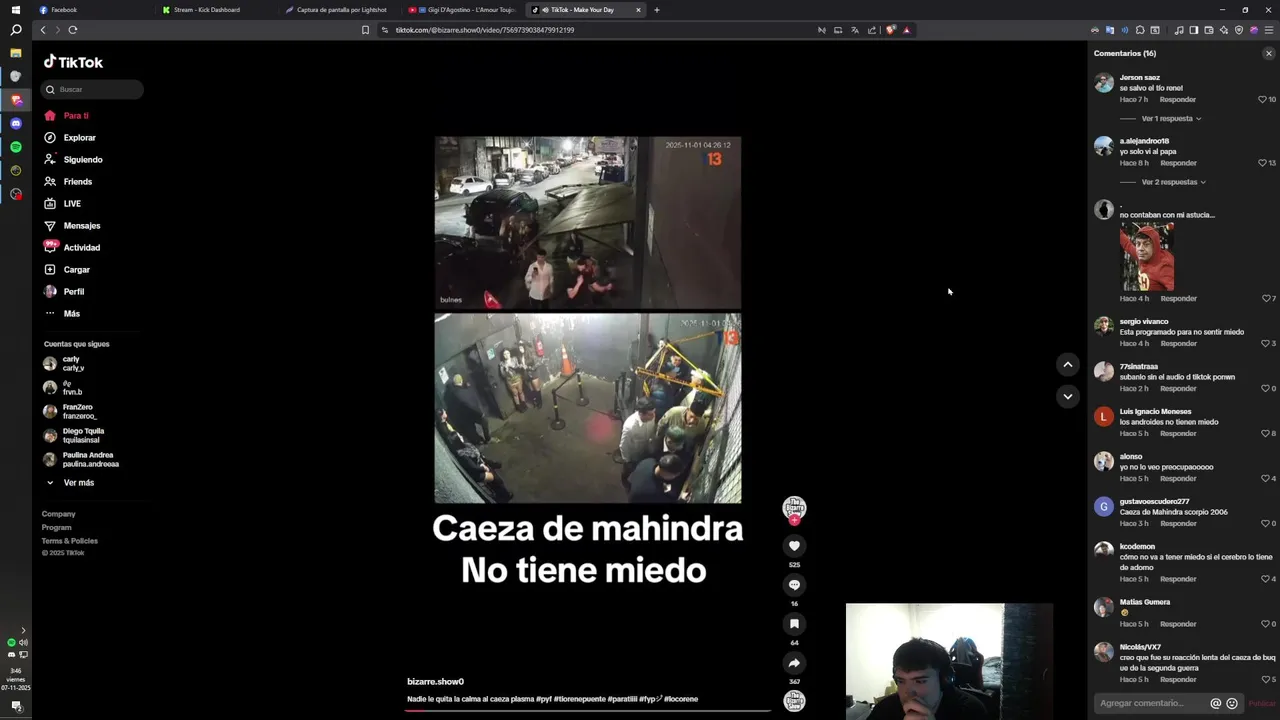Screen dimensions: 1280x720
Task: Bookmark this page in address bar
Action: [x=365, y=30]
